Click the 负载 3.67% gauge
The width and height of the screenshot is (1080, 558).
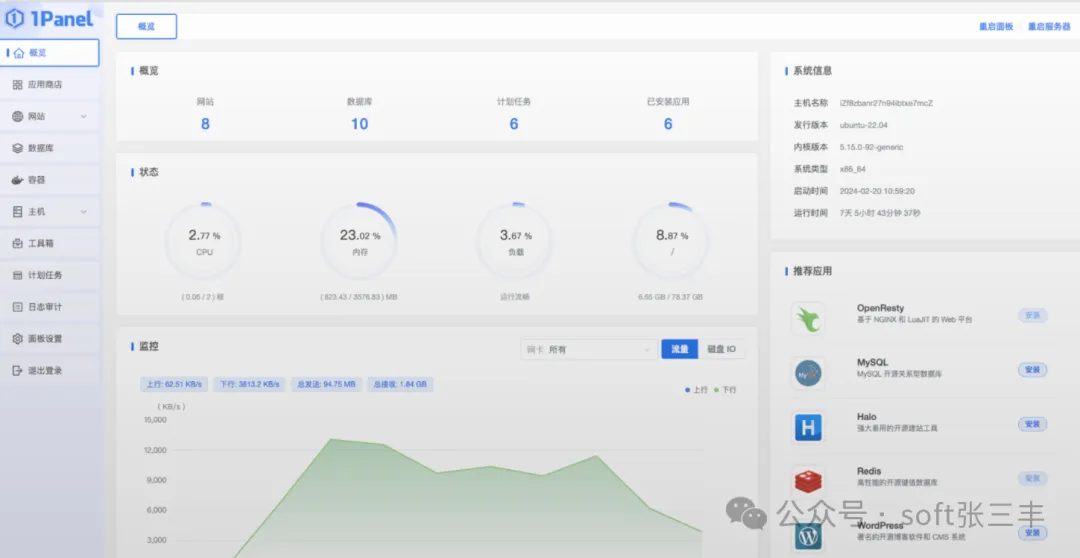(x=515, y=241)
